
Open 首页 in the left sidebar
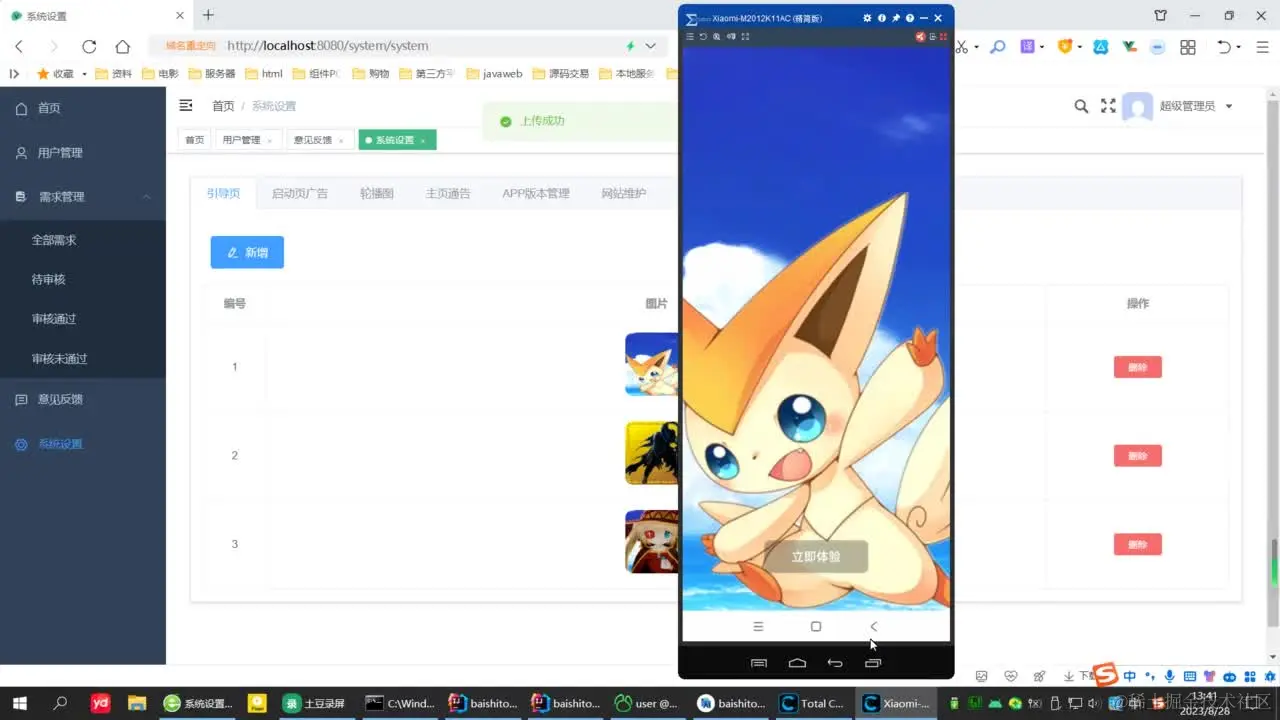[83, 108]
